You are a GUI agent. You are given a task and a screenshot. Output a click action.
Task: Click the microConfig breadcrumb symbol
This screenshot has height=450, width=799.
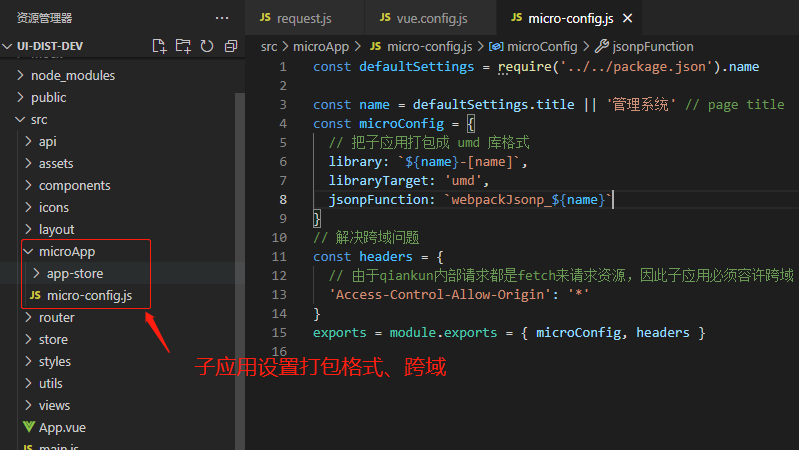click(x=542, y=46)
